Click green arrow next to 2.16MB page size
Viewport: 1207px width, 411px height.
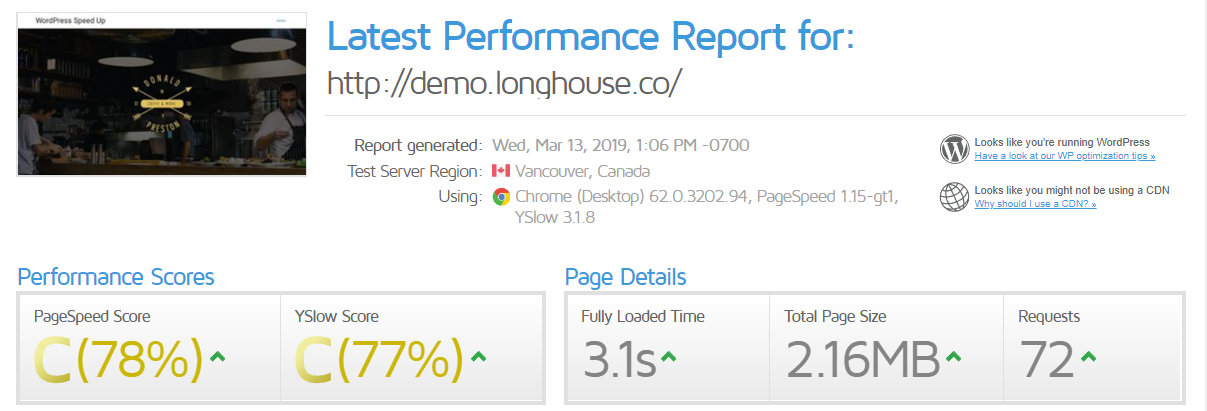[x=952, y=357]
